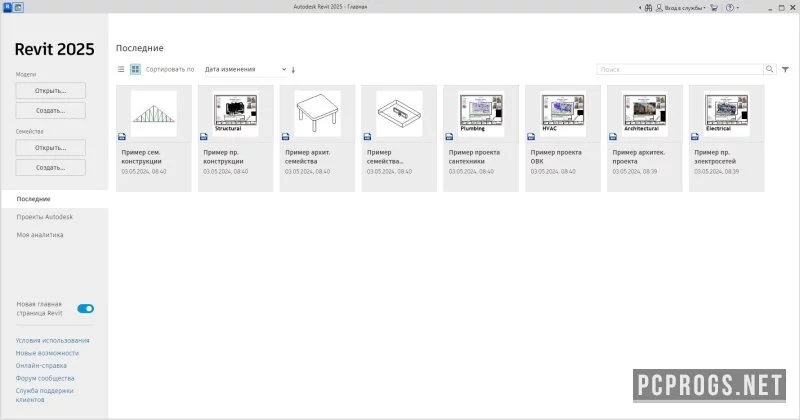Click the help question mark icon
Screen dimensions: 800x420
pyautogui.click(x=730, y=8)
